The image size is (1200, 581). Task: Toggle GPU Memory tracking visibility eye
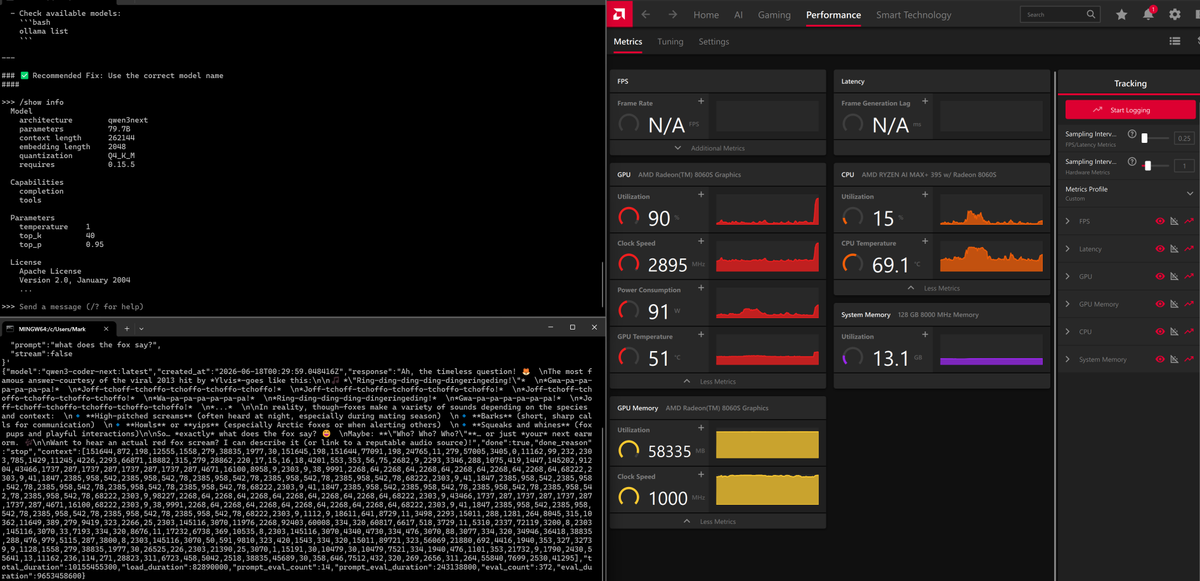[1160, 304]
